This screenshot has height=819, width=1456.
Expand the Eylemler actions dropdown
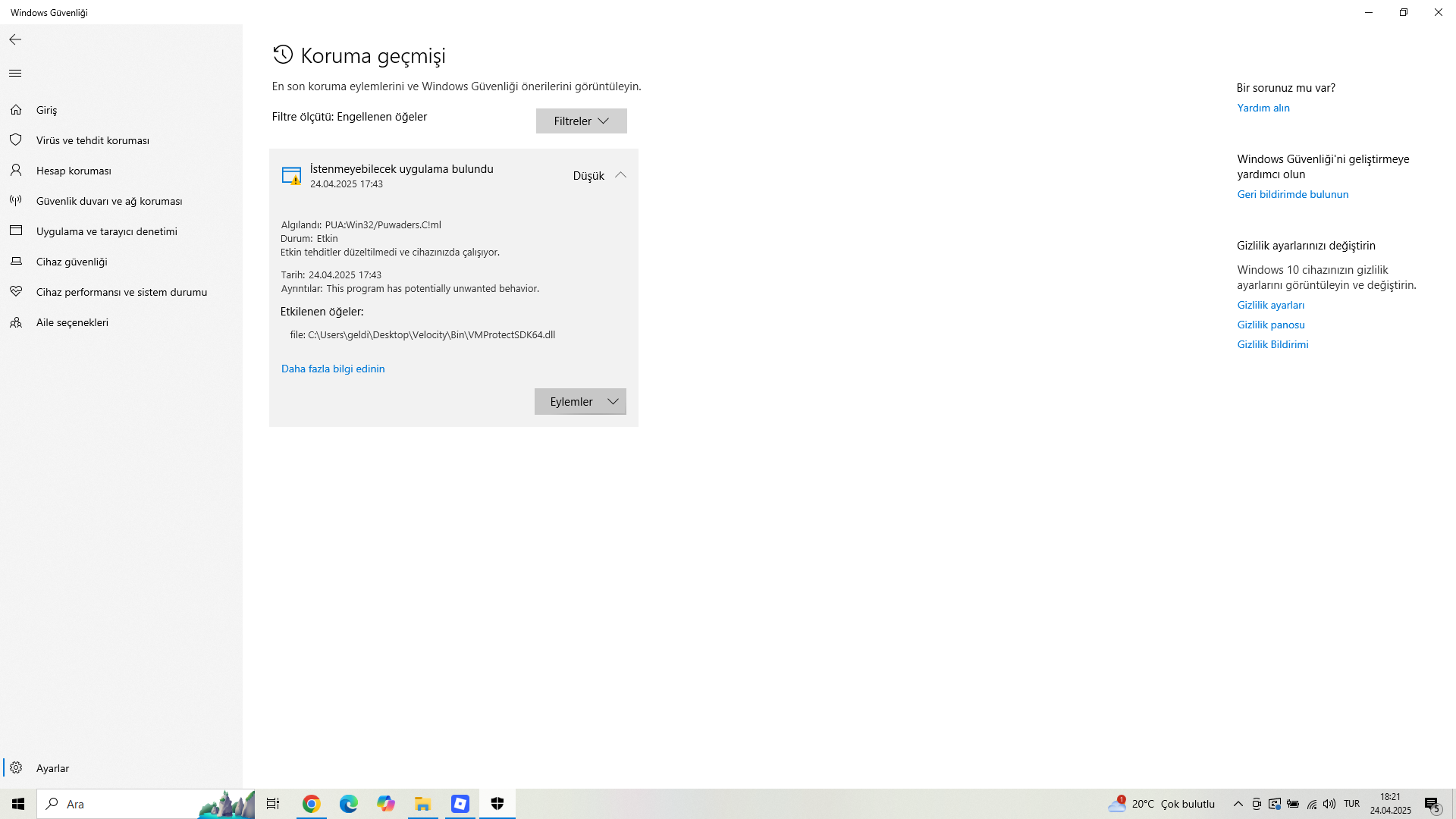[x=580, y=402]
